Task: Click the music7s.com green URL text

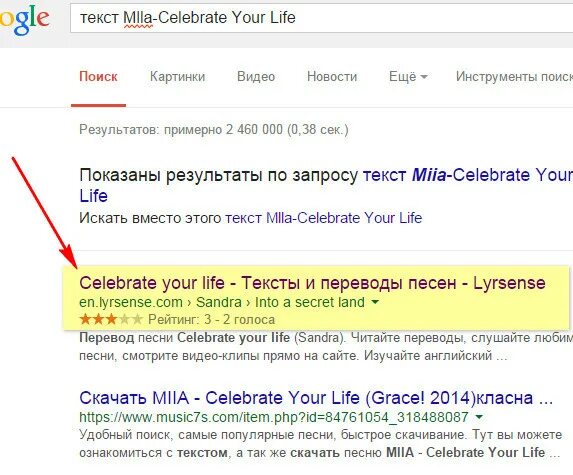Action: coord(274,417)
